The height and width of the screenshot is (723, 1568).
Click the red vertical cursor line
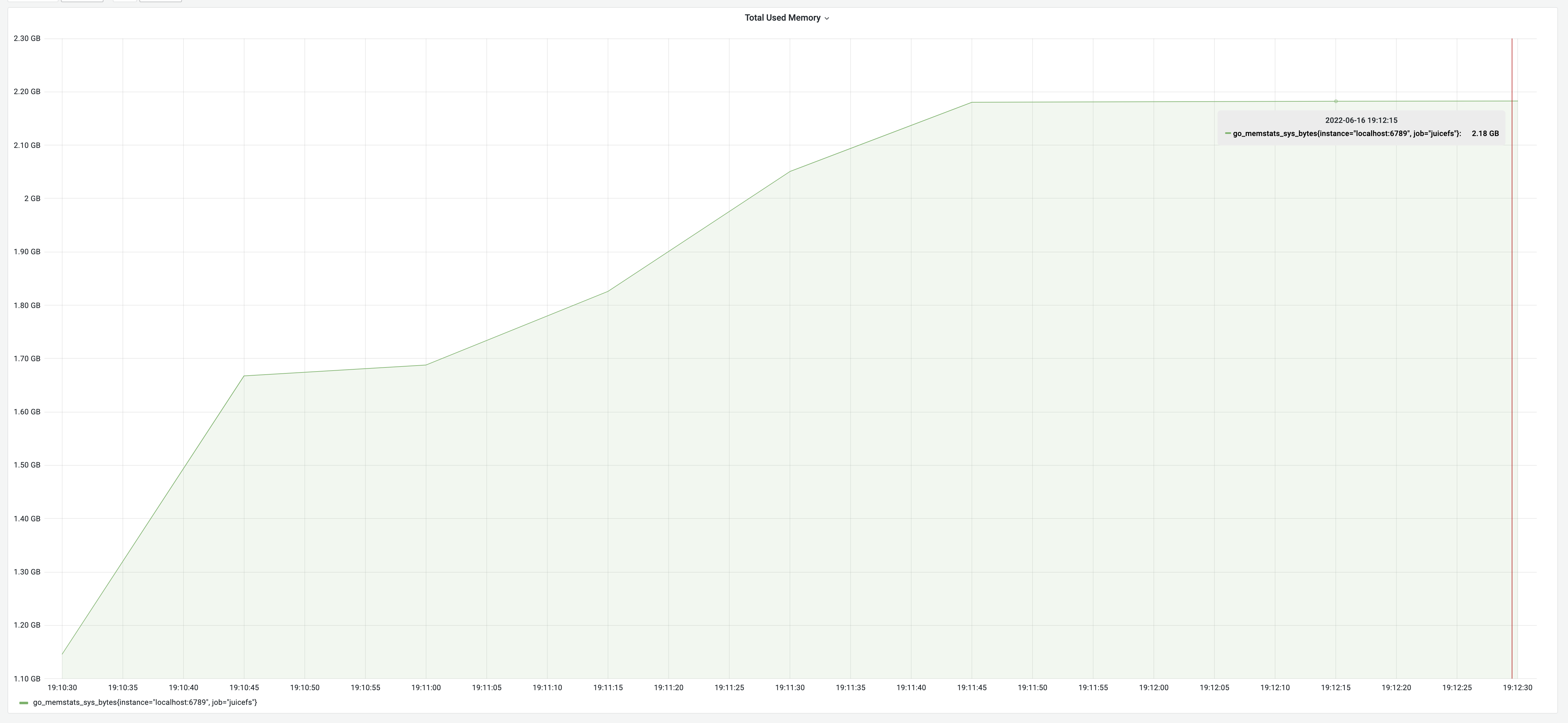coord(1511,358)
